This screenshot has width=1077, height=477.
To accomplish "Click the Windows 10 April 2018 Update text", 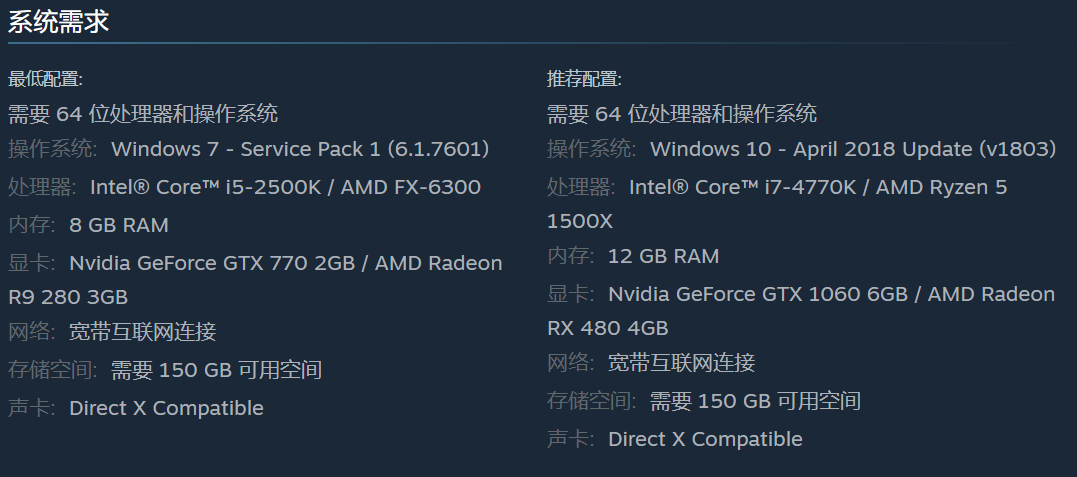I will [853, 149].
